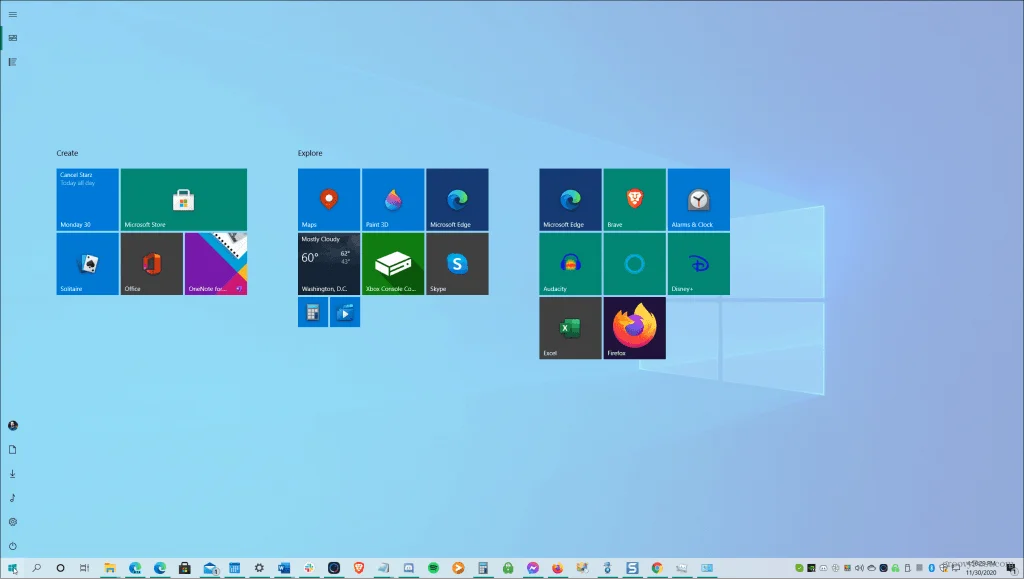Open Bluetooth icon in system tray
1024x580 pixels.
pyautogui.click(x=931, y=568)
